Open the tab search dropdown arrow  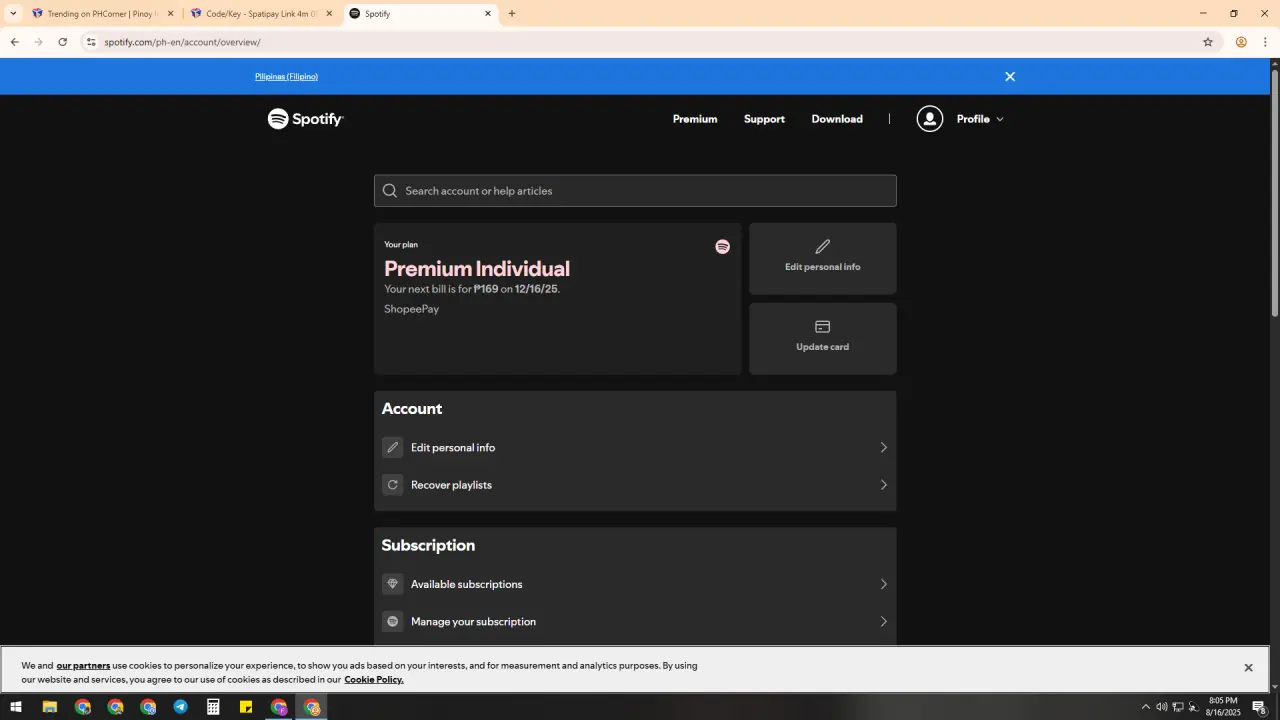pyautogui.click(x=13, y=14)
